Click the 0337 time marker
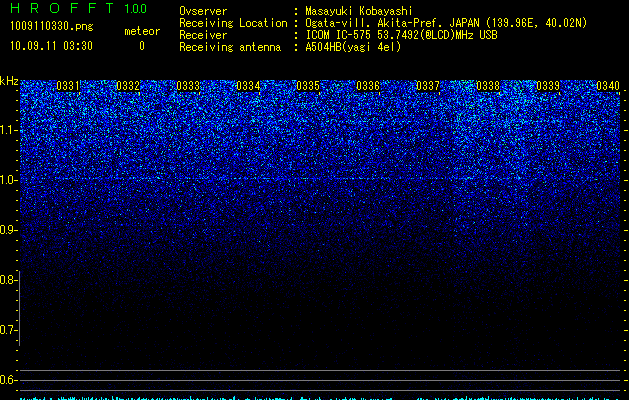Image resolution: width=629 pixels, height=400 pixels. (428, 86)
